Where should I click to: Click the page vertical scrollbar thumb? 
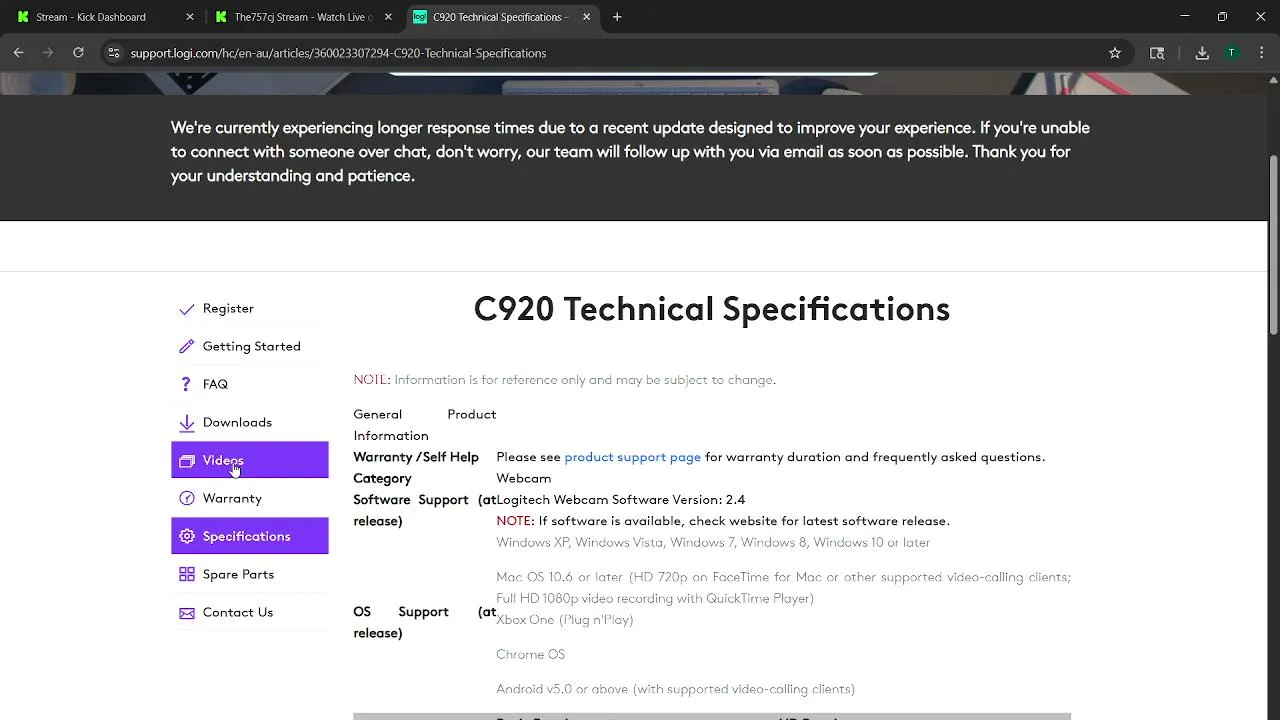[1273, 245]
